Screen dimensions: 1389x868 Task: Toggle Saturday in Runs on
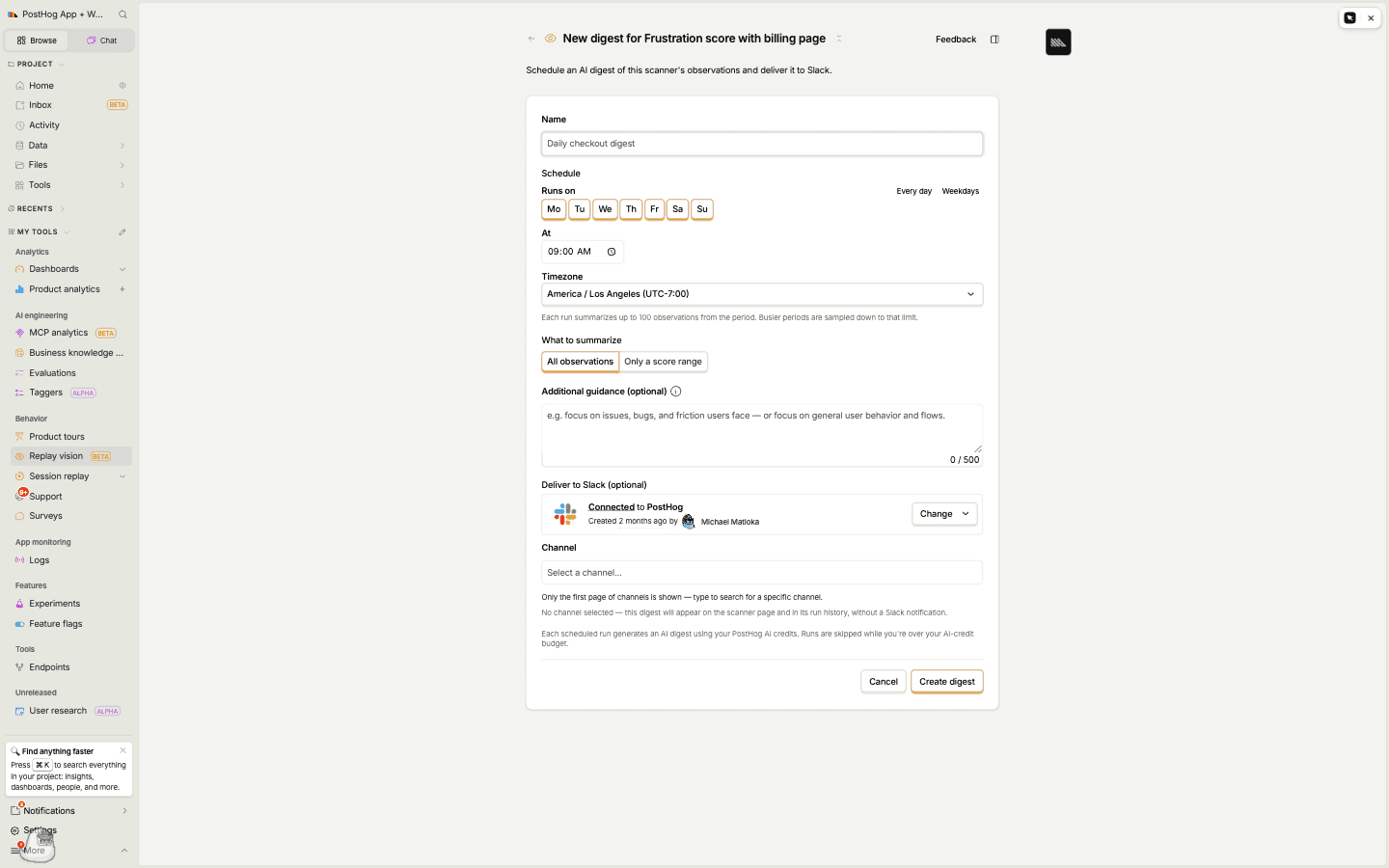(x=678, y=209)
